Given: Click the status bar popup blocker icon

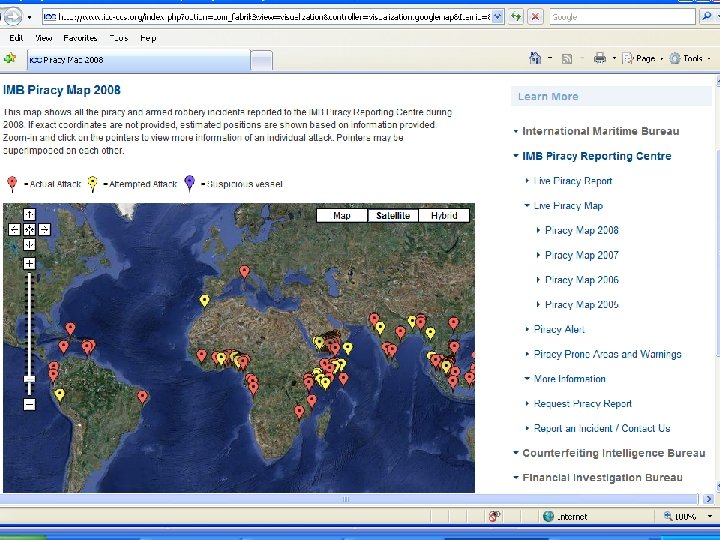Looking at the screenshot, I should 494,517.
